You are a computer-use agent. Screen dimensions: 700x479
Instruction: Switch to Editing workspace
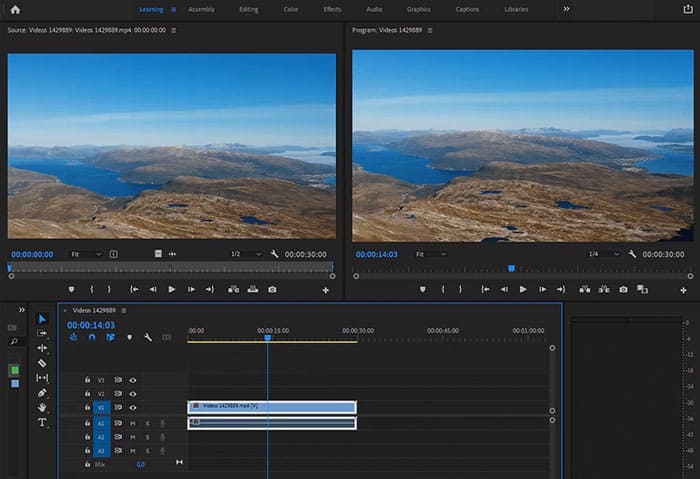(249, 9)
